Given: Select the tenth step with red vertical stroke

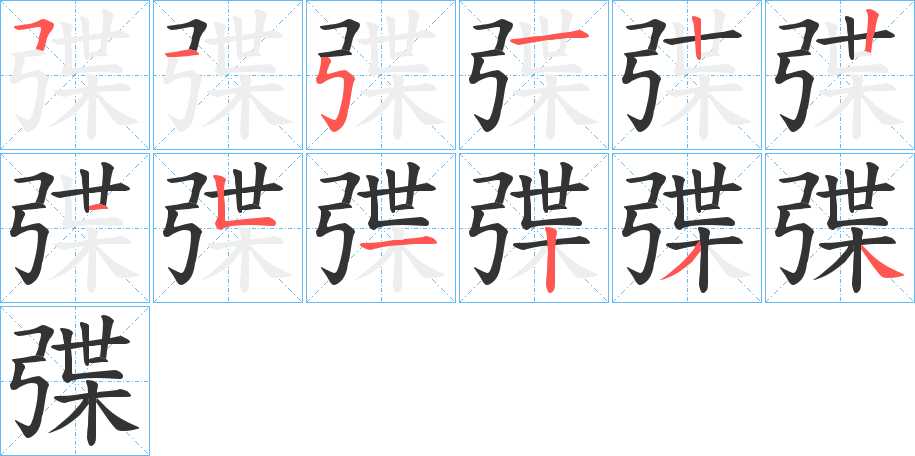Looking at the screenshot, I should pos(534,228).
